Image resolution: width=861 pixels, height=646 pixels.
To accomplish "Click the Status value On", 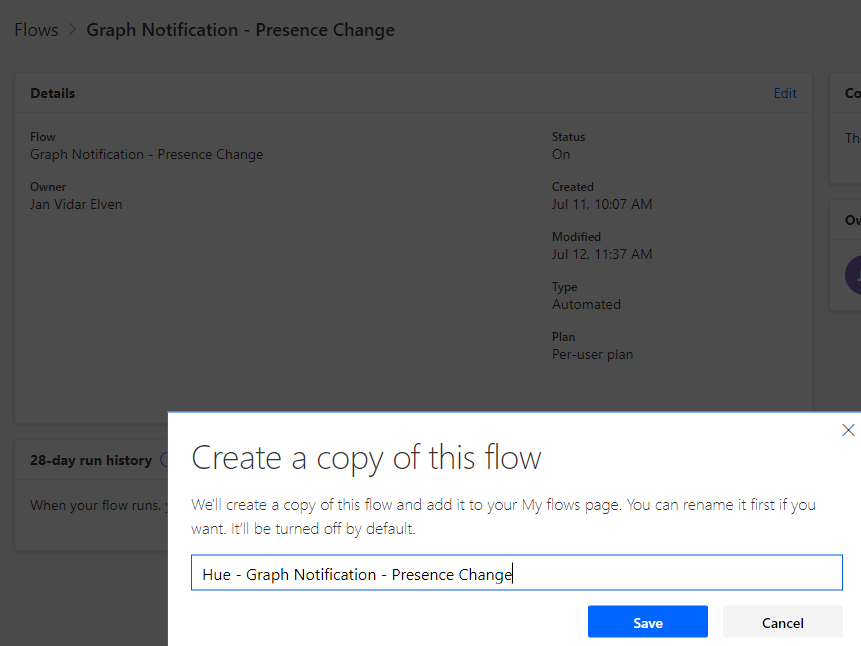I will (x=561, y=154).
